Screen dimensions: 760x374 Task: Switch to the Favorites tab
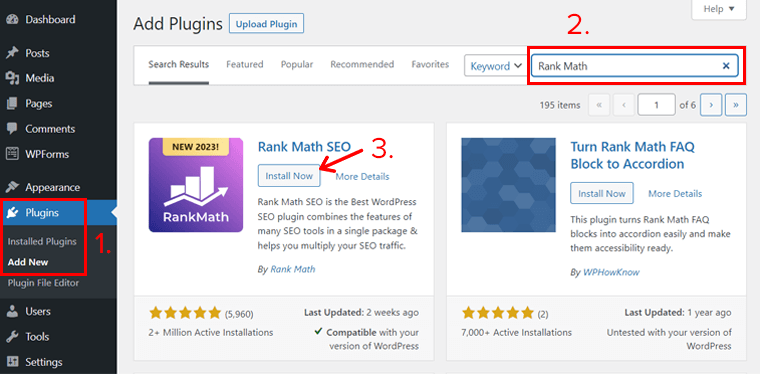click(430, 64)
